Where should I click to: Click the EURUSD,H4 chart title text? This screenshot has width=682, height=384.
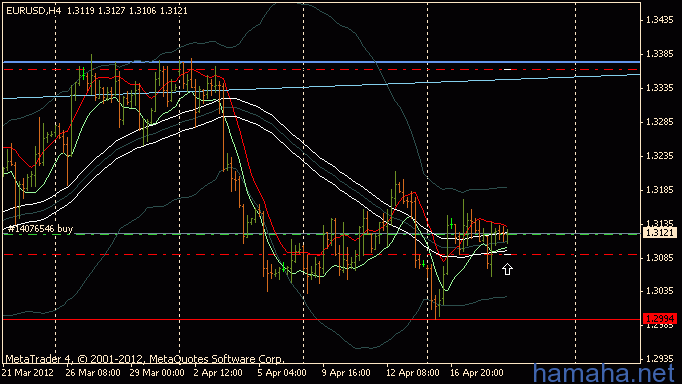click(x=33, y=10)
